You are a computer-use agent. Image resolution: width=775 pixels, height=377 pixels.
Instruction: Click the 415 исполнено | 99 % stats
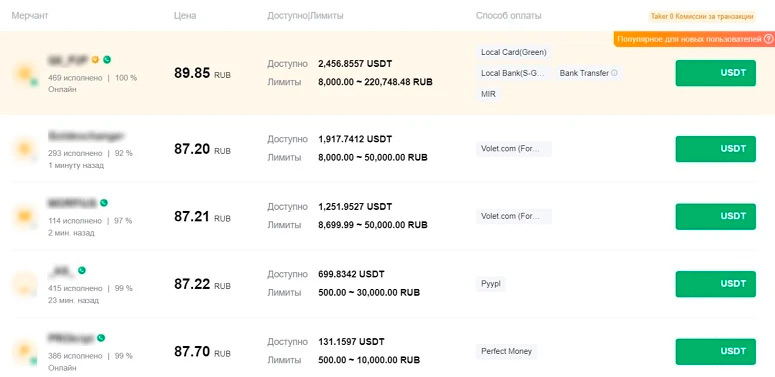coord(90,289)
